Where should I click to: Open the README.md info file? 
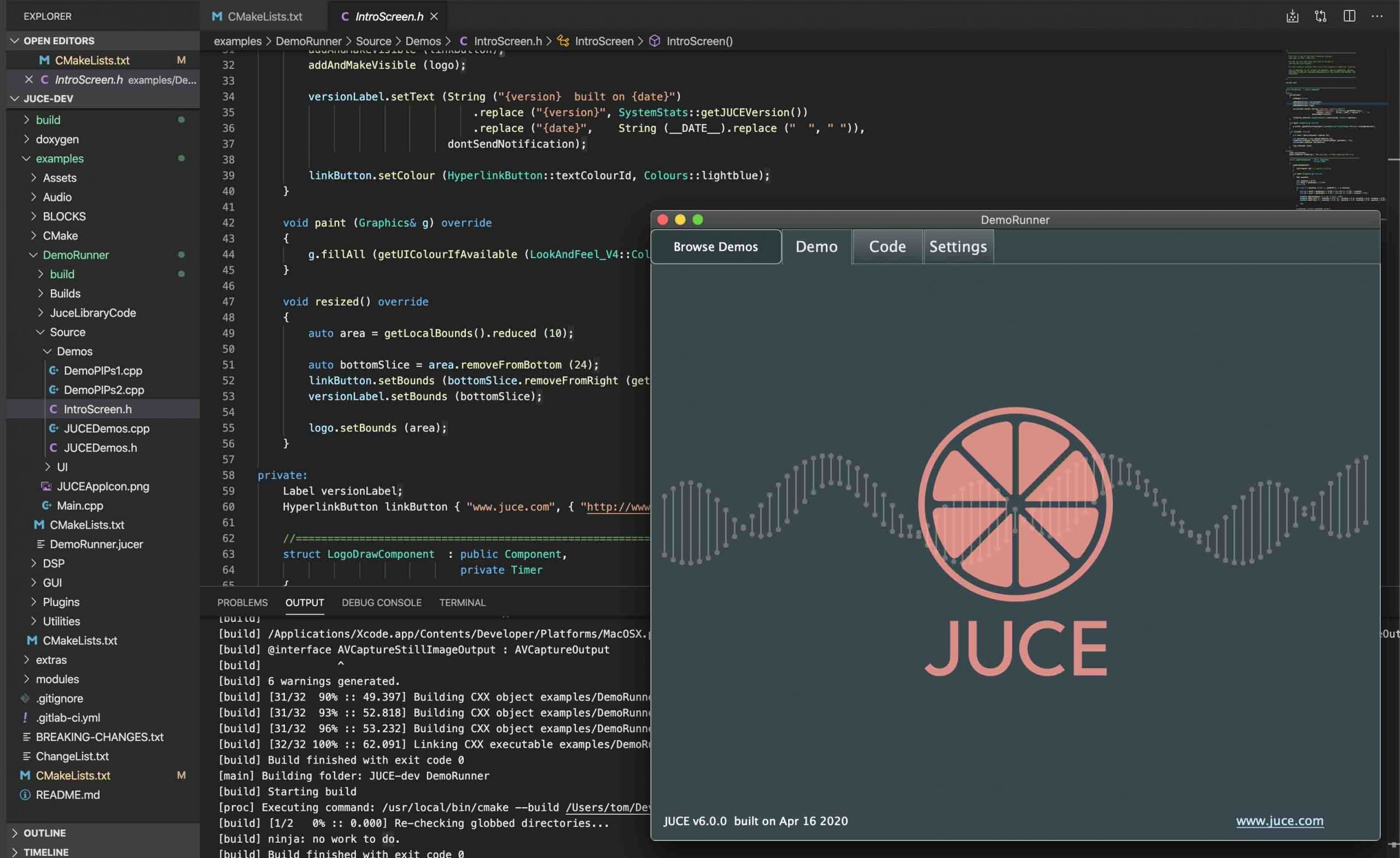pyautogui.click(x=67, y=795)
